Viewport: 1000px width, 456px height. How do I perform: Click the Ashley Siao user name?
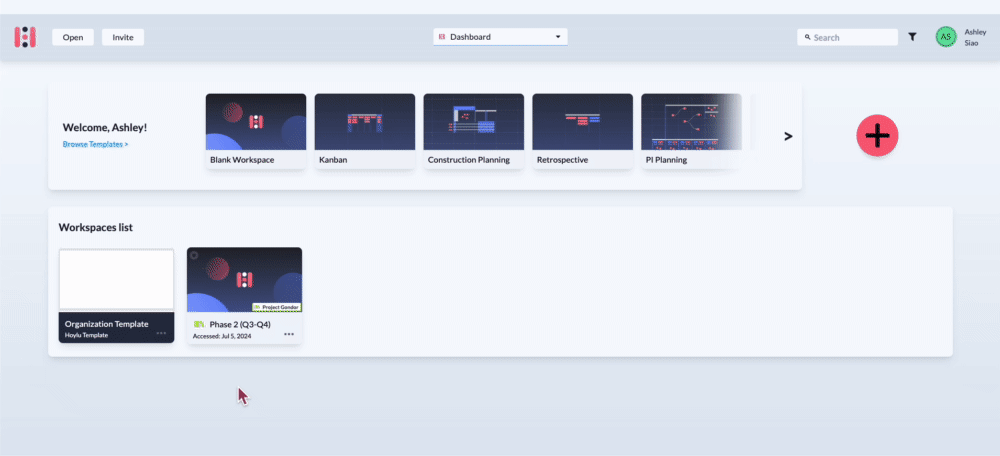coord(975,37)
